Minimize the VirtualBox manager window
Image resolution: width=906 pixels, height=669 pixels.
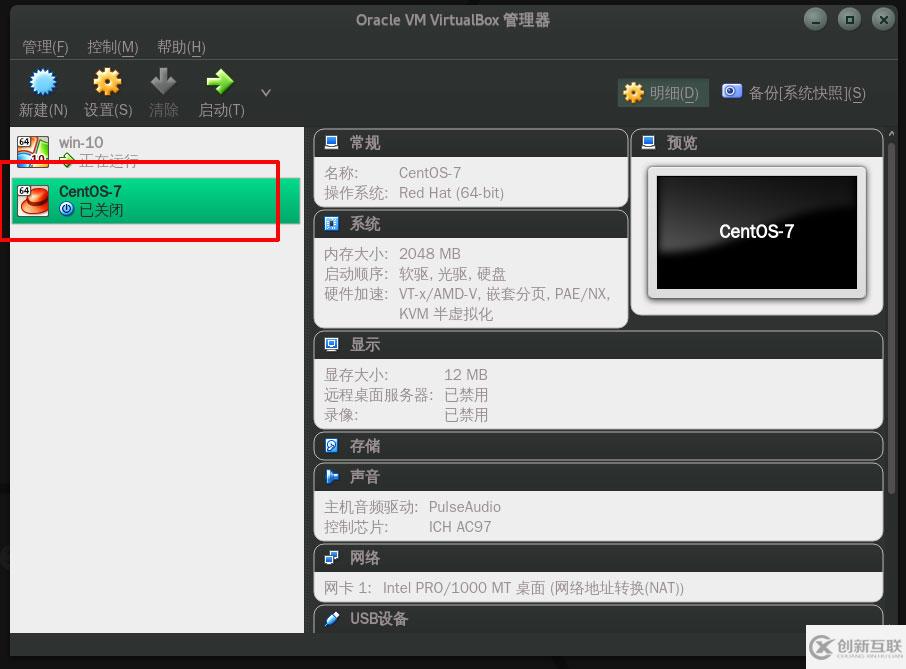pos(815,20)
